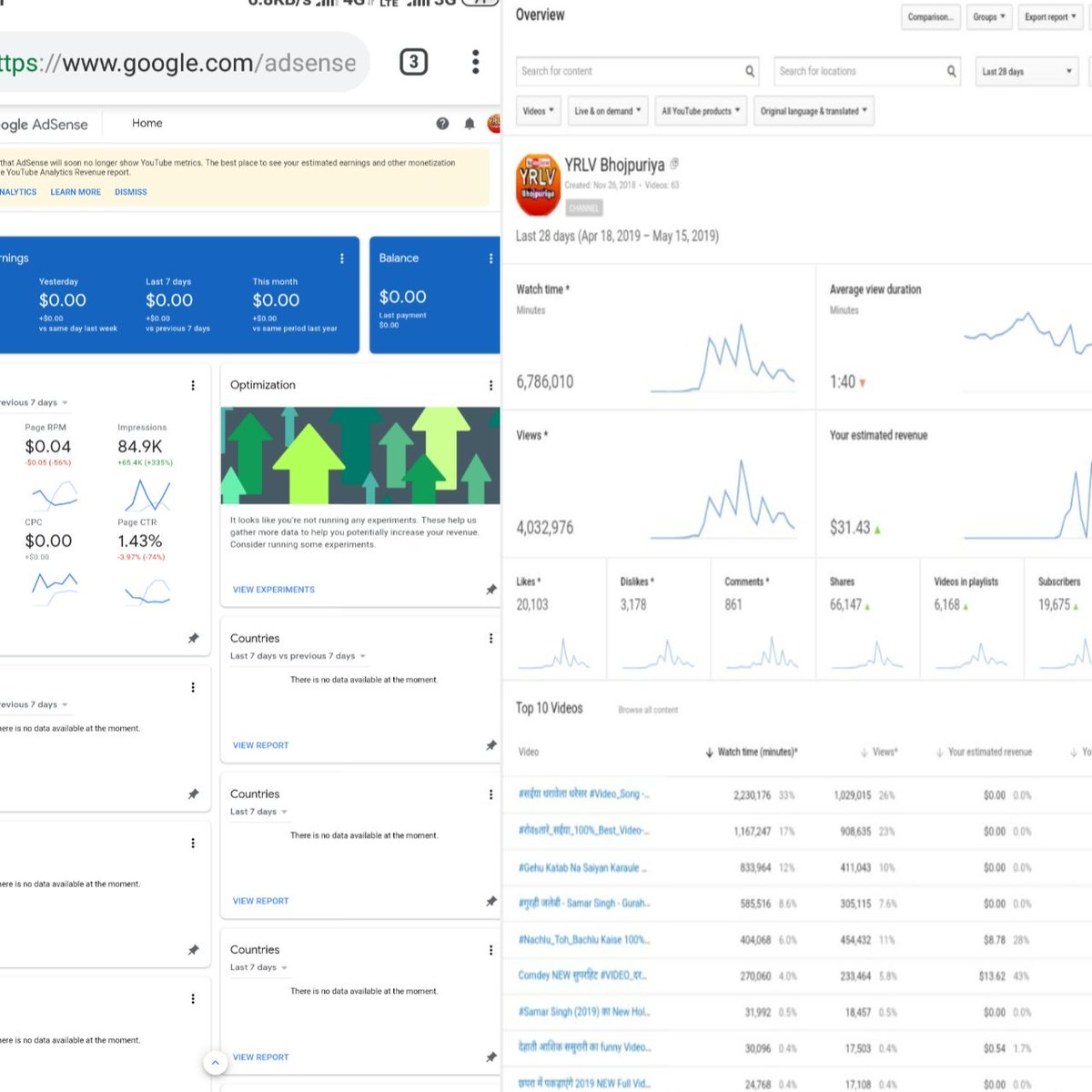Click VIEW REPORT in second Countries card
This screenshot has width=1092, height=1092.
pos(260,901)
